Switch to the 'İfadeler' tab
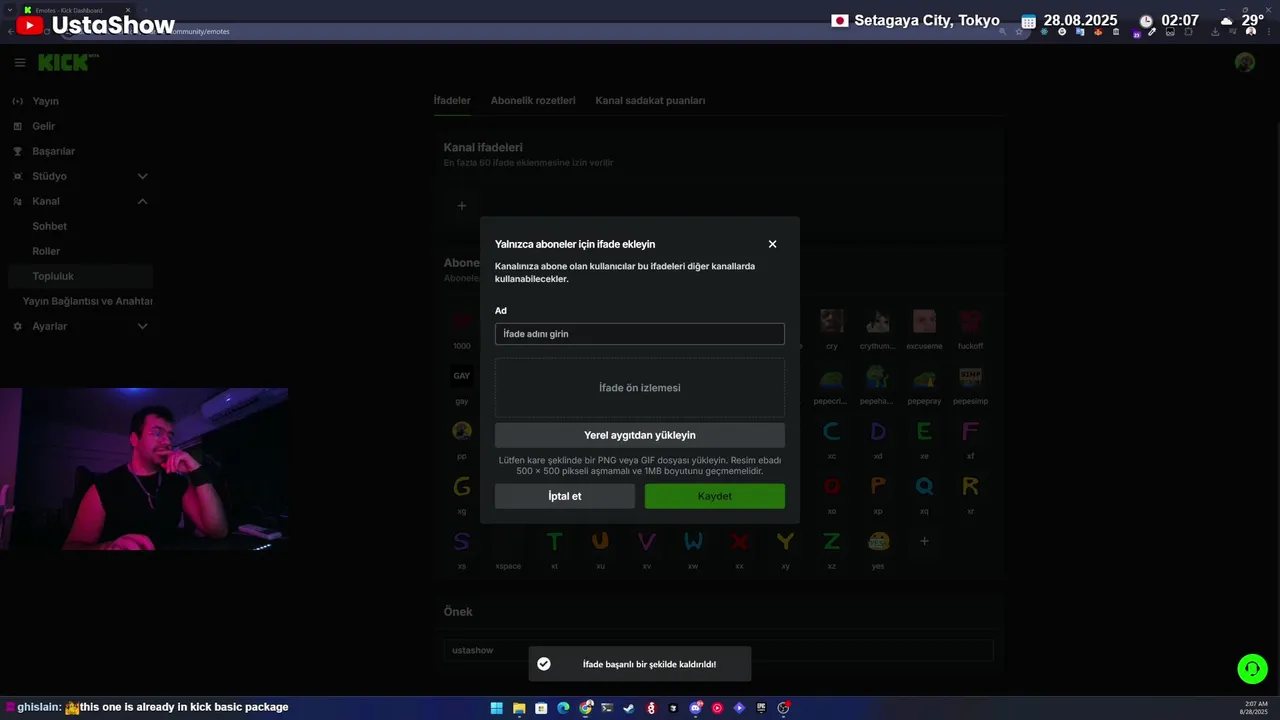 pyautogui.click(x=452, y=101)
